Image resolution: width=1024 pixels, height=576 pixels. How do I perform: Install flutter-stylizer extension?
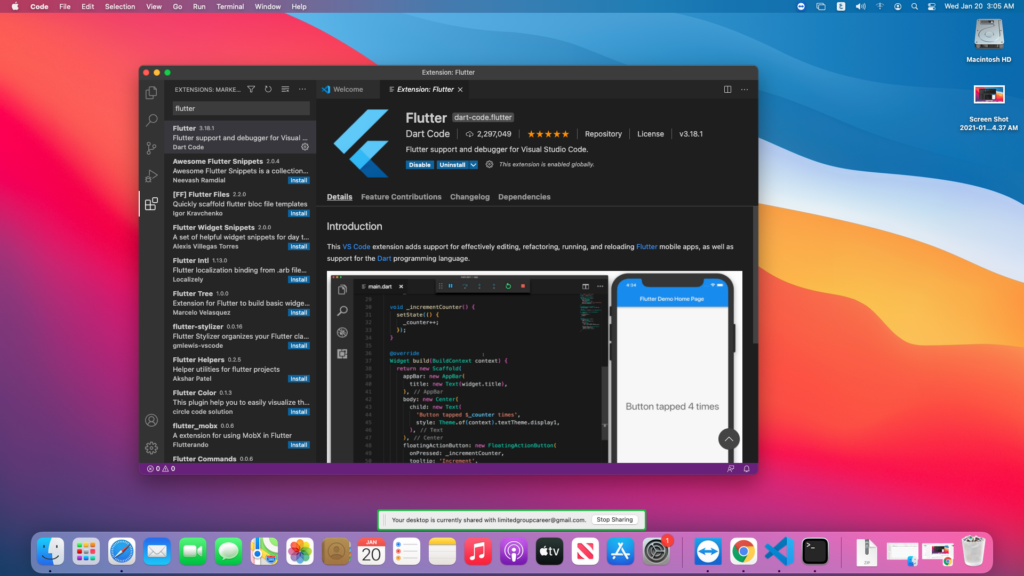pyautogui.click(x=299, y=345)
